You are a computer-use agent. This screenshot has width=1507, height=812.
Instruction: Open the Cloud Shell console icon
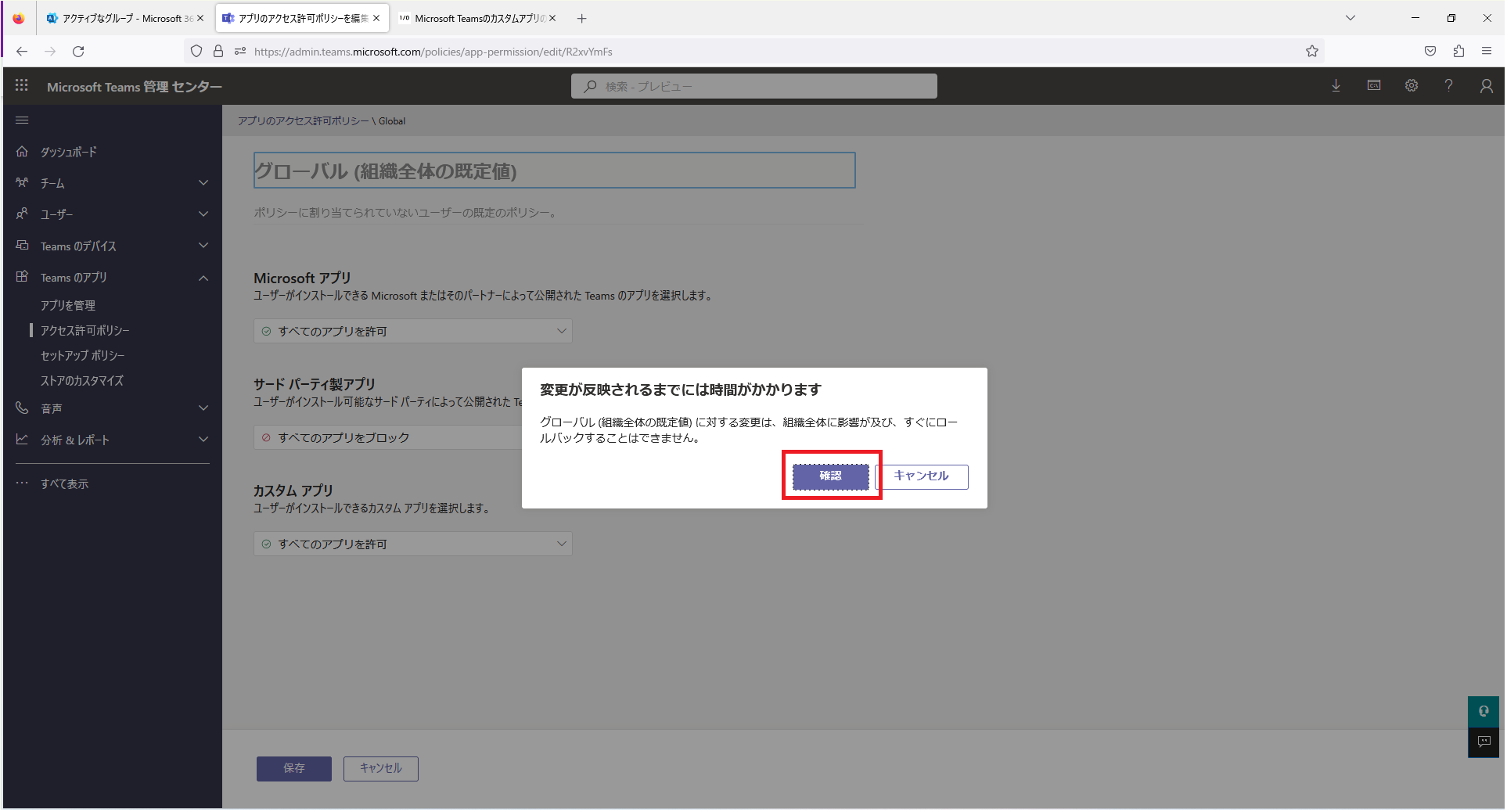tap(1374, 86)
